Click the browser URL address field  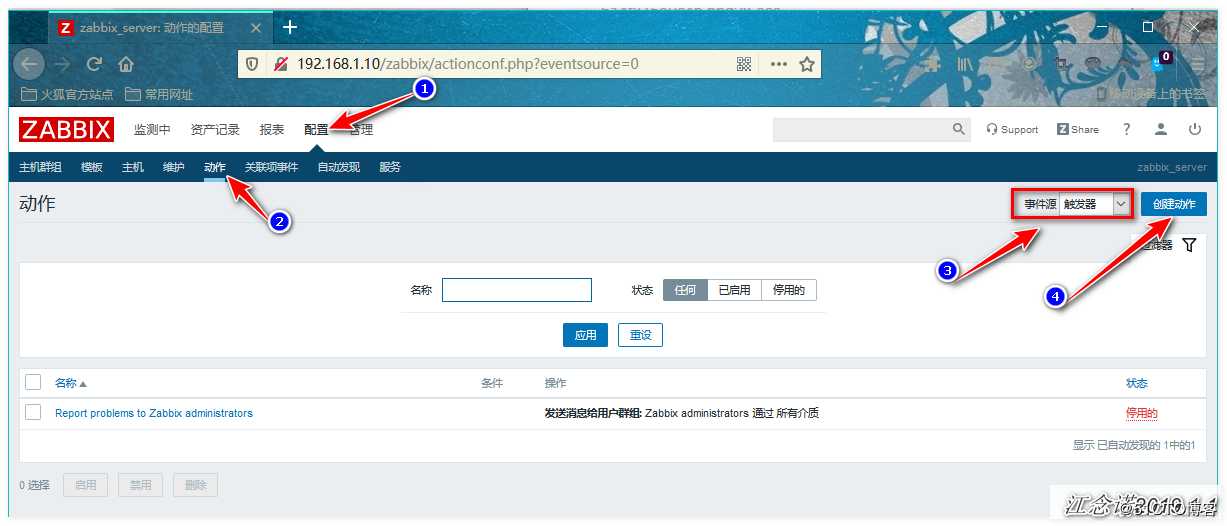510,64
